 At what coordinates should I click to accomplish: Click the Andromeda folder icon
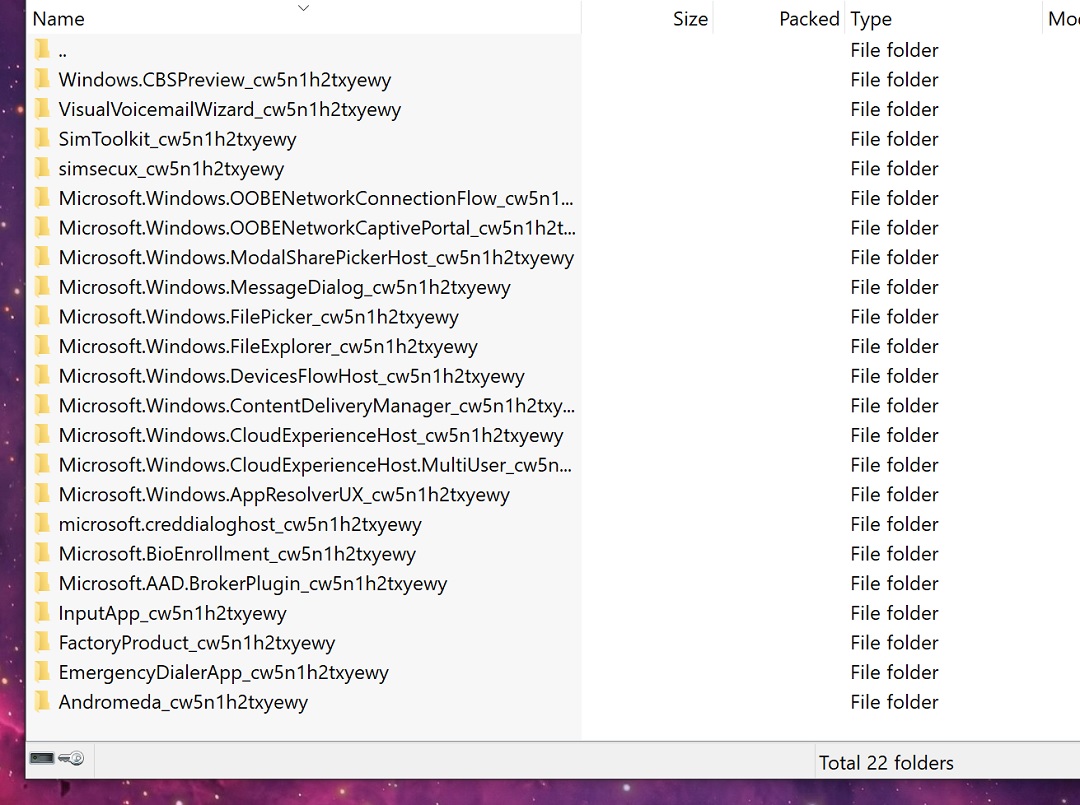(x=42, y=701)
